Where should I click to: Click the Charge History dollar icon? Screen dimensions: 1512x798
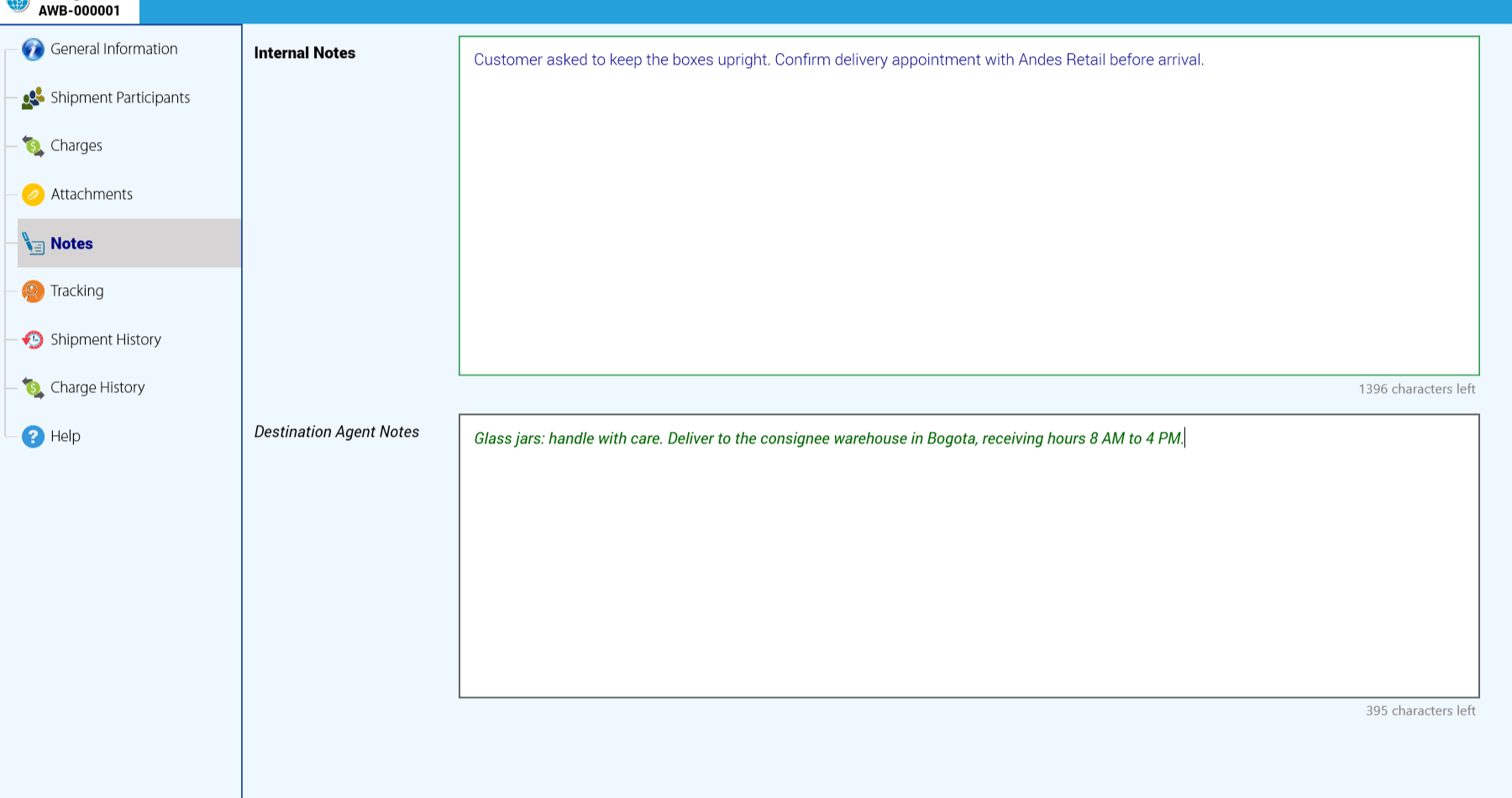click(x=33, y=388)
